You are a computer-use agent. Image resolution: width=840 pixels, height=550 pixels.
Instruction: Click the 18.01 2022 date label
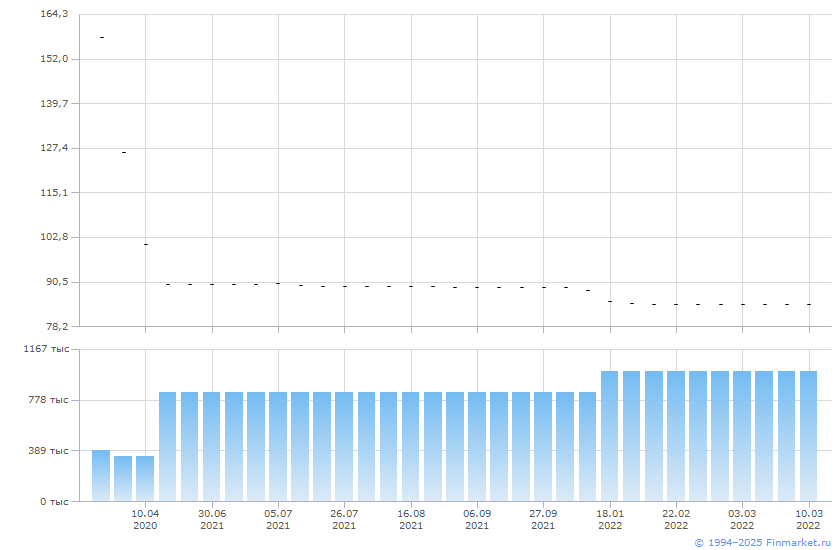coord(610,519)
